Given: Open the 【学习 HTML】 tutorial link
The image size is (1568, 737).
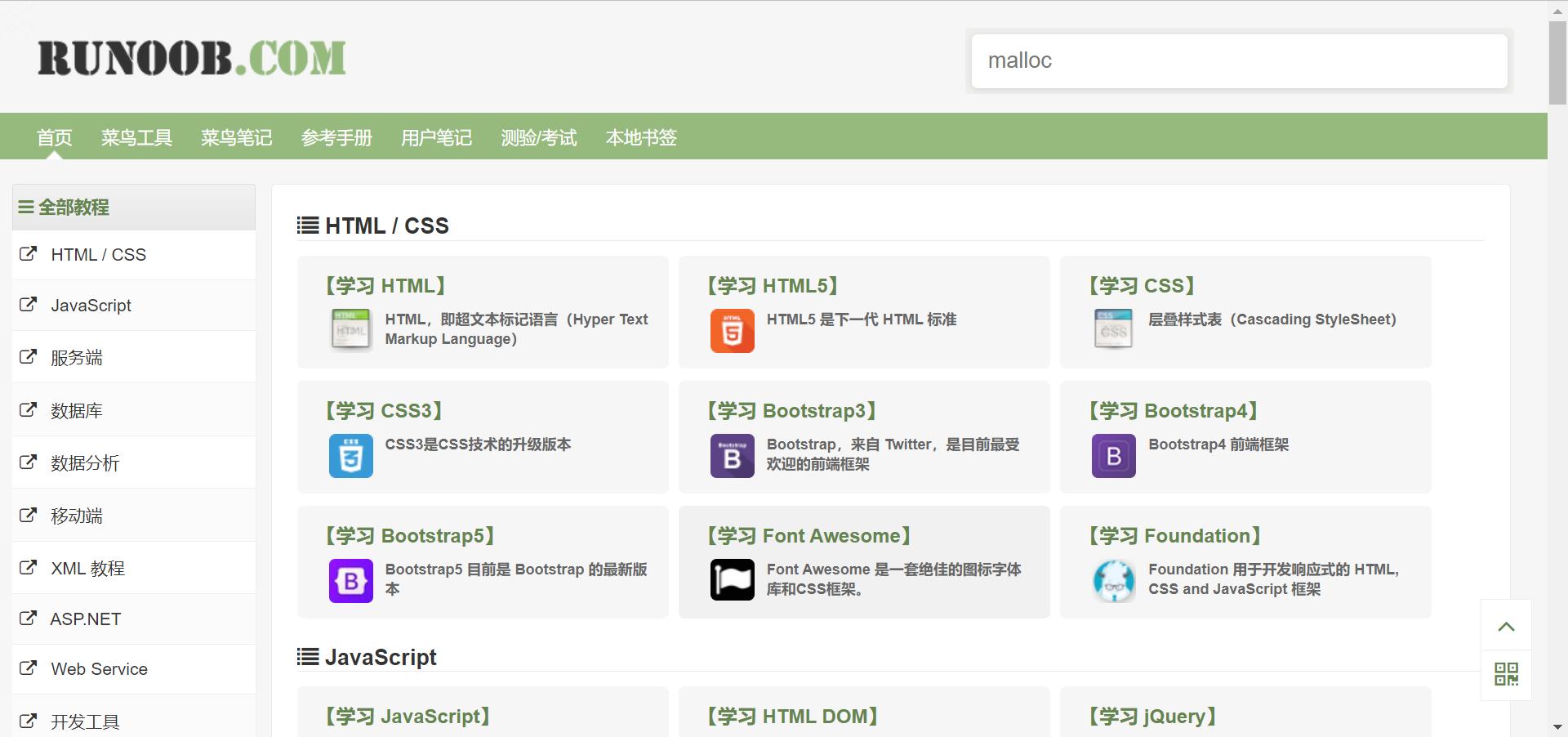Looking at the screenshot, I should pos(385,286).
